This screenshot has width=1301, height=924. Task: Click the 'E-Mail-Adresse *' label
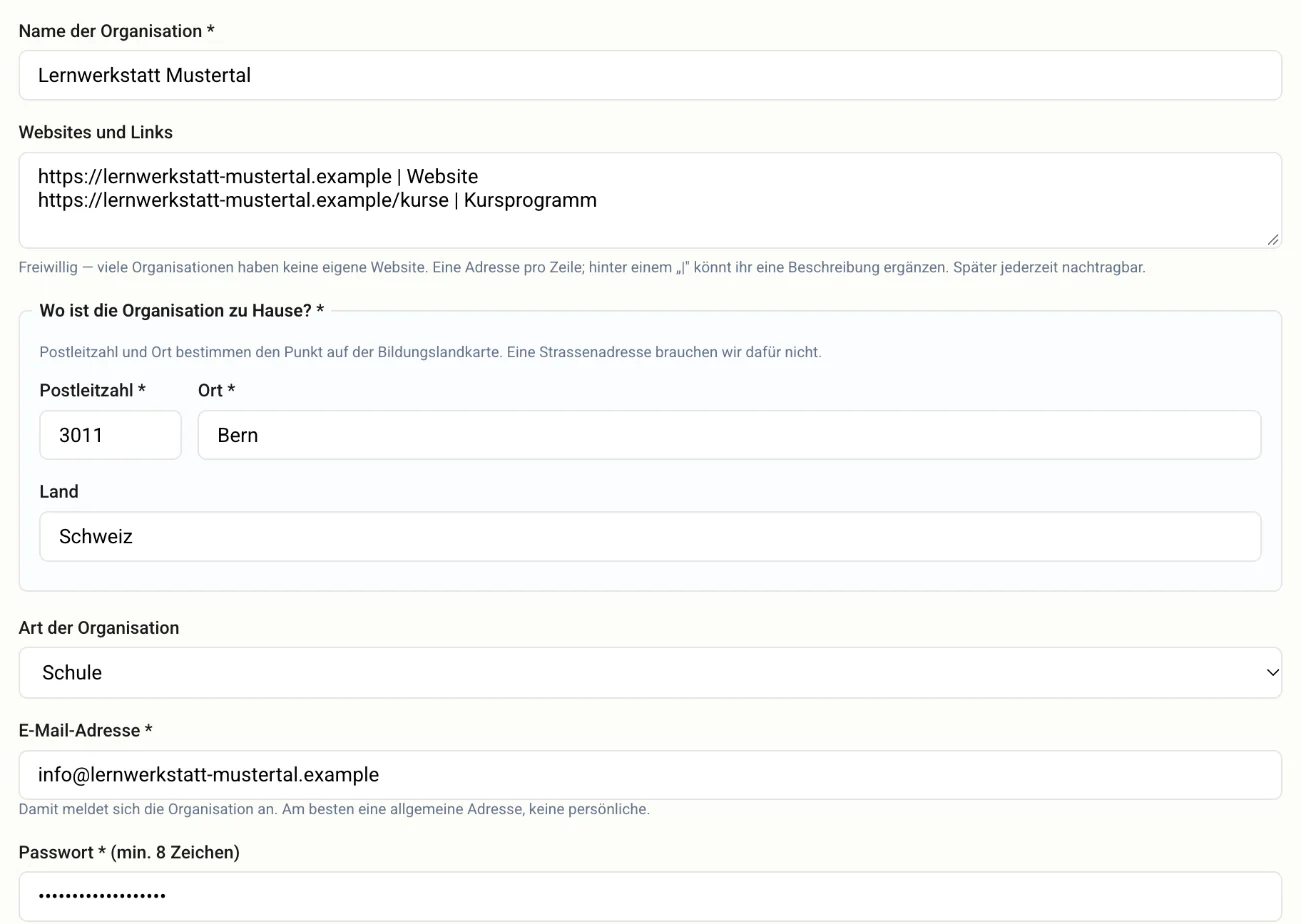point(86,730)
